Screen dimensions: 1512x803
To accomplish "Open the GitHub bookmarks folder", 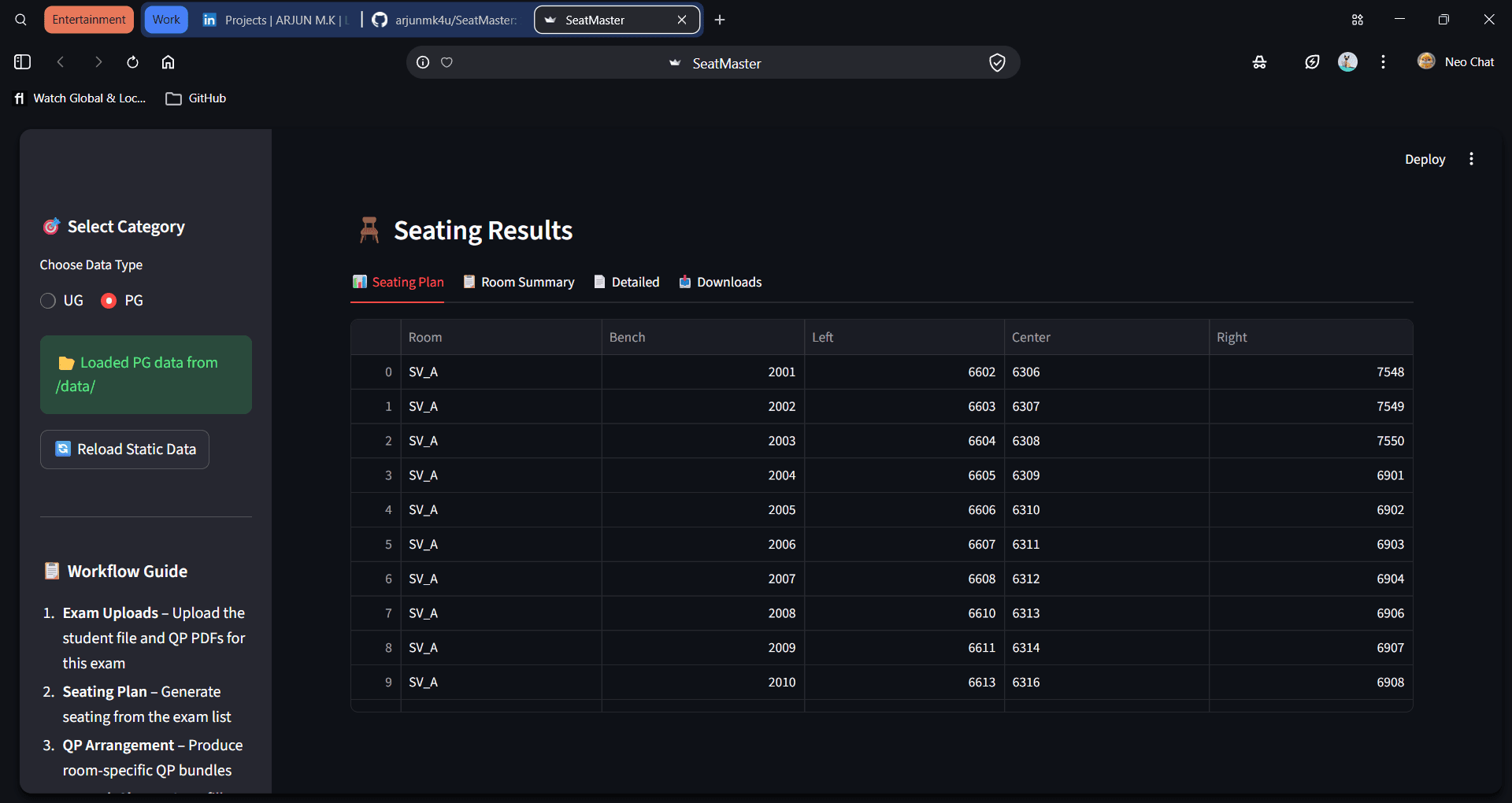I will pyautogui.click(x=196, y=98).
